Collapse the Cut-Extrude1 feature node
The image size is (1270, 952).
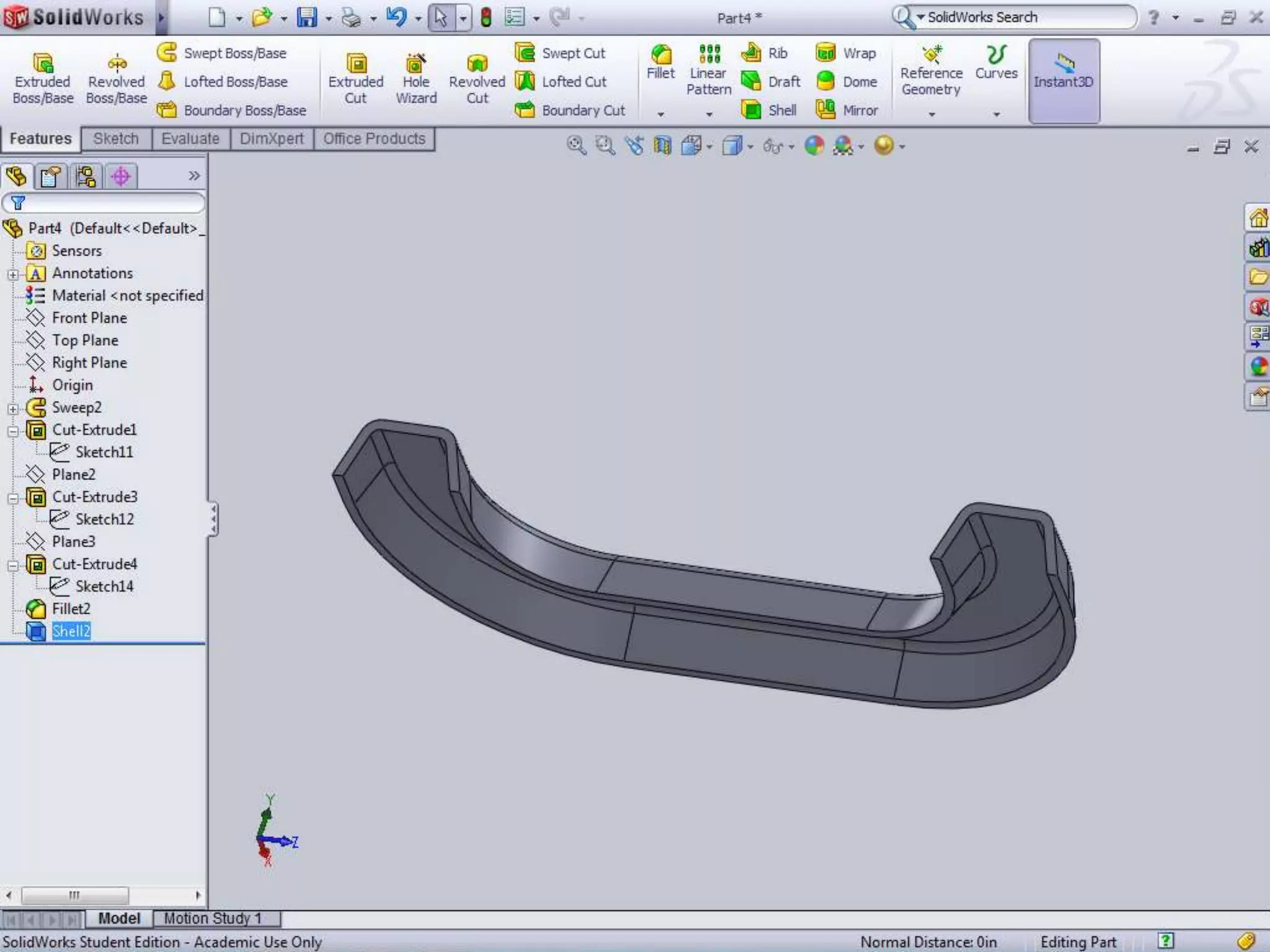[x=13, y=431]
